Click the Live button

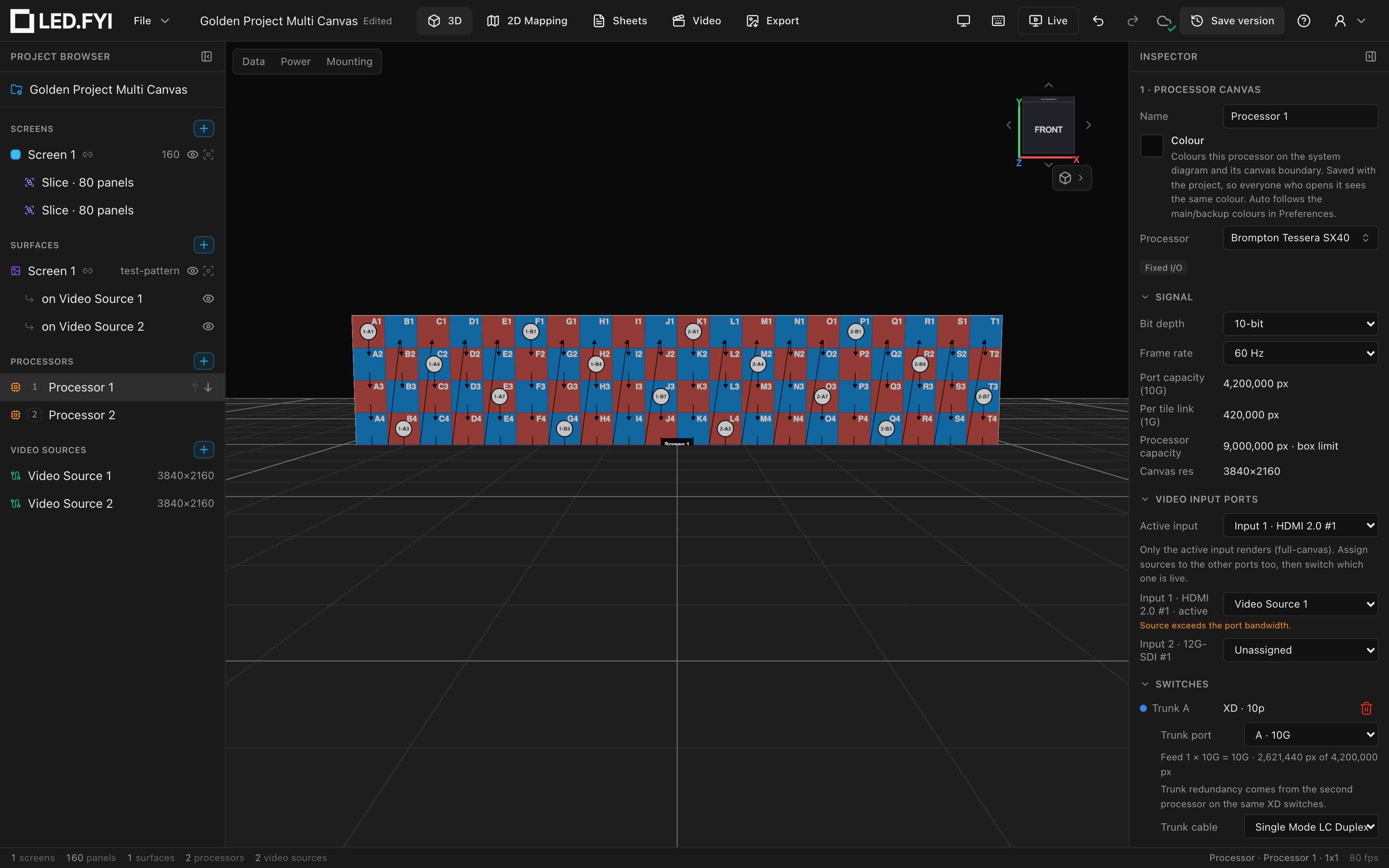point(1048,21)
